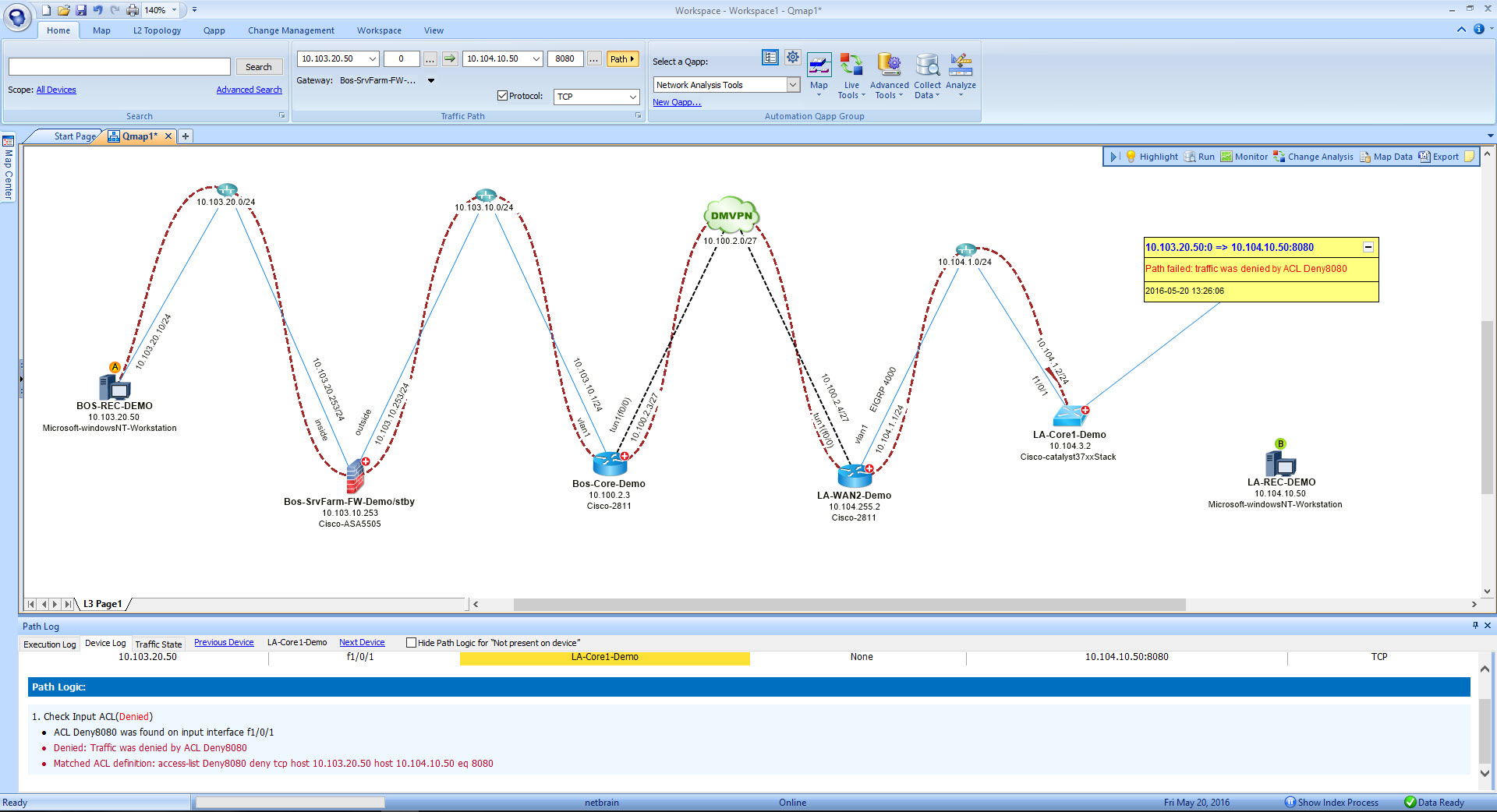Toggle the Protocol checkbox
This screenshot has height=812, width=1497.
[502, 96]
